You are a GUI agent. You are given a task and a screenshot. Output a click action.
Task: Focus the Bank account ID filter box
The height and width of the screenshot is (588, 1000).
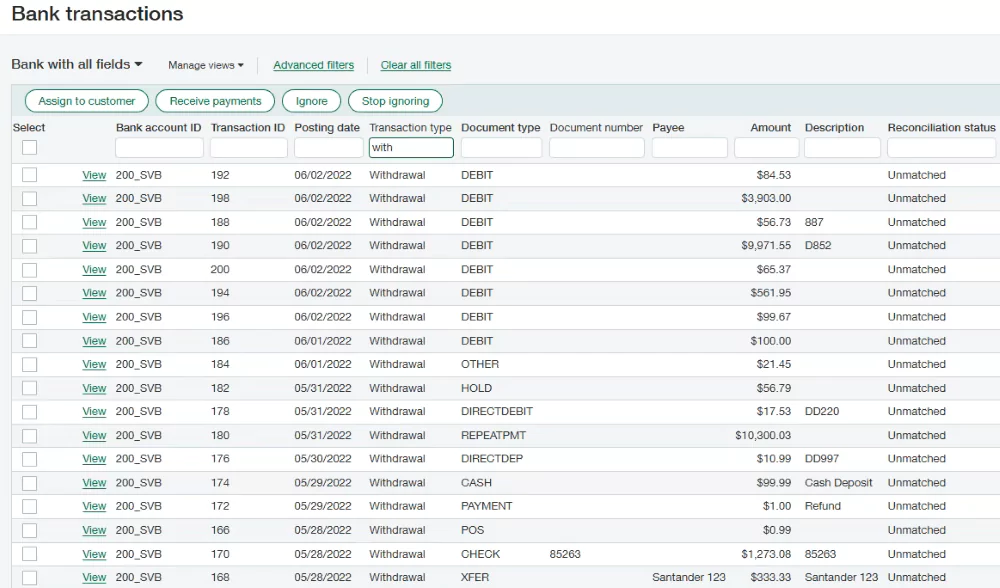(159, 148)
